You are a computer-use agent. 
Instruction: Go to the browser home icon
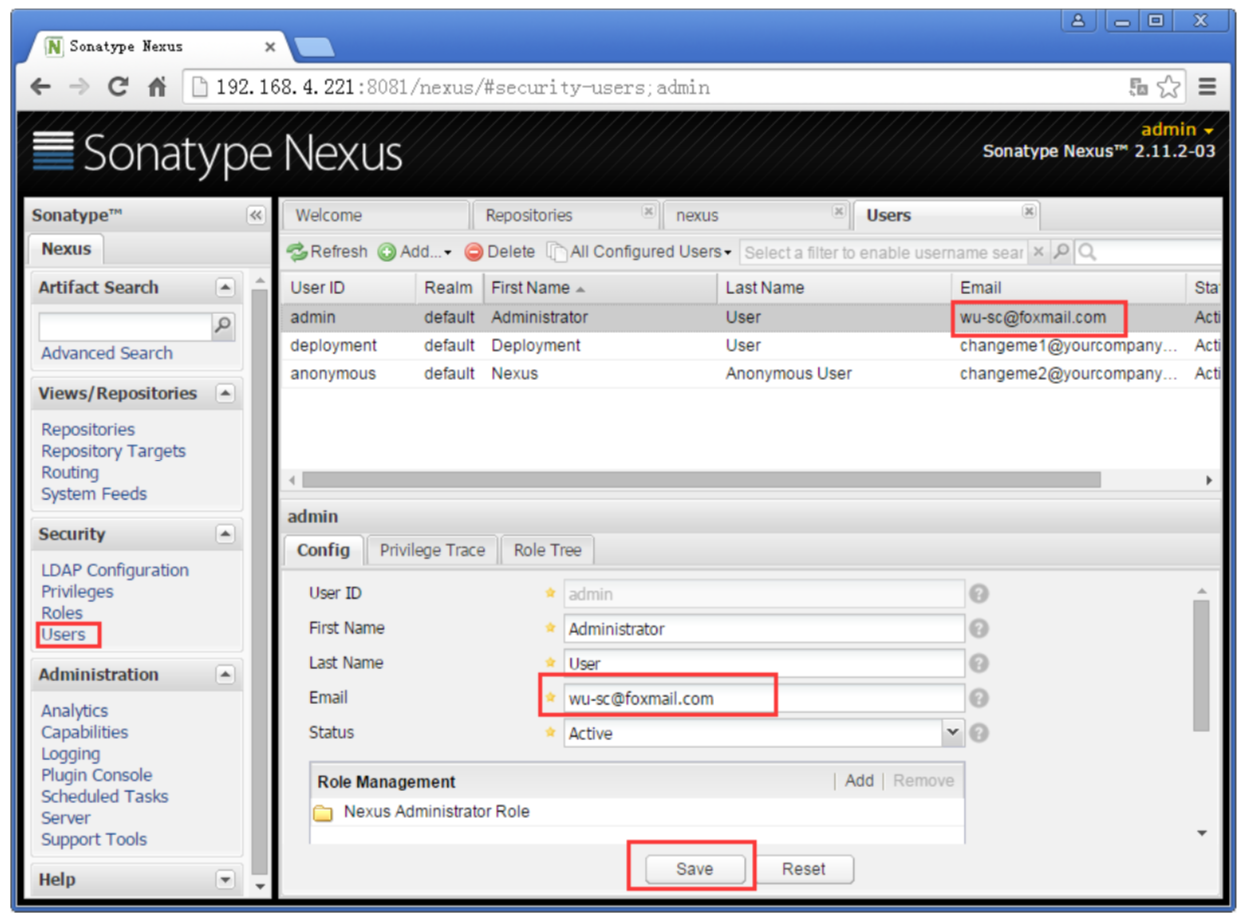point(157,87)
